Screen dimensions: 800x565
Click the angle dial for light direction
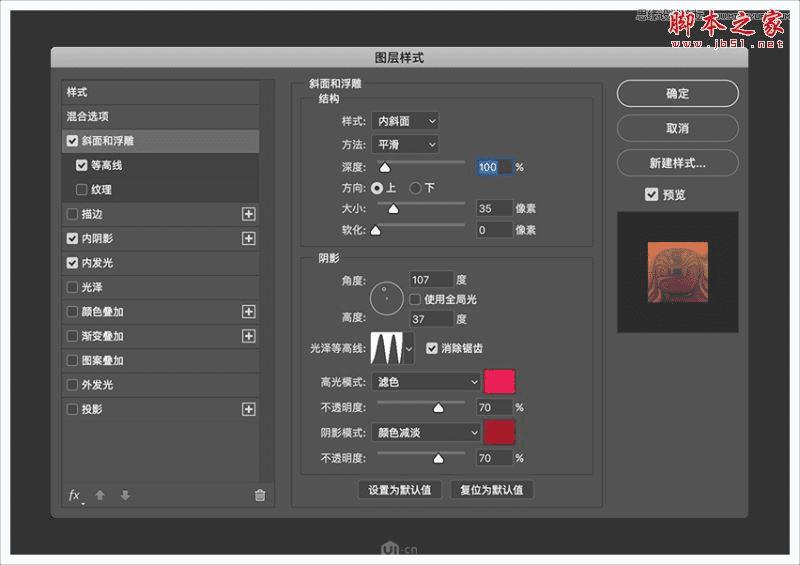[x=386, y=299]
